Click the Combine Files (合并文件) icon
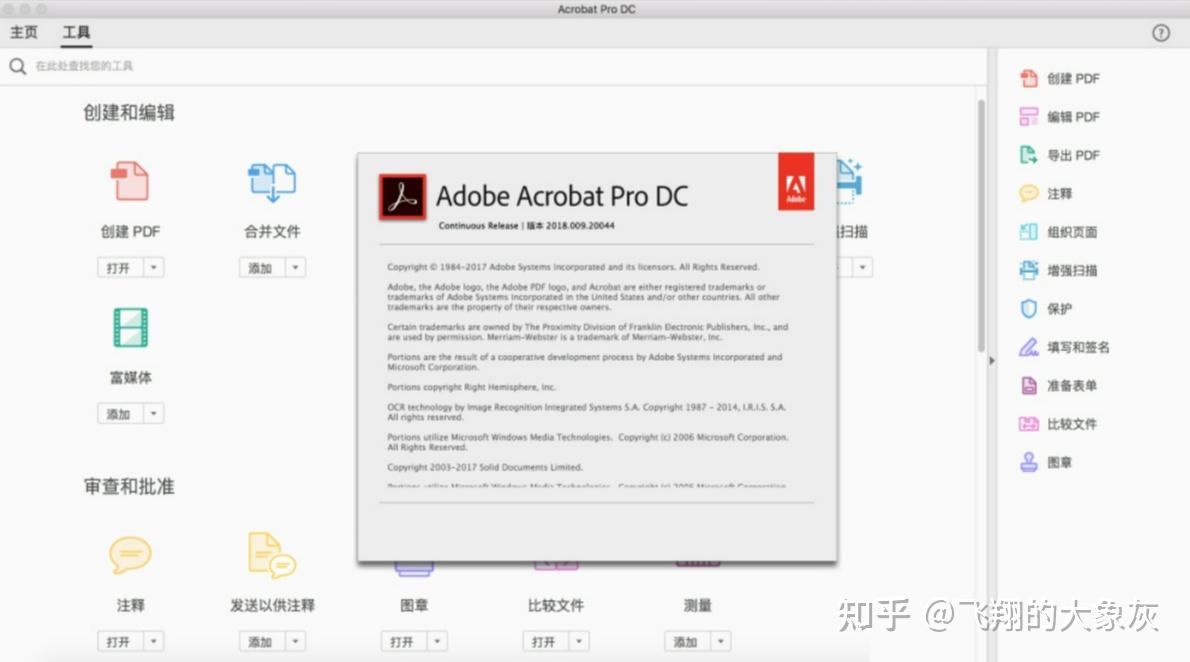1190x662 pixels. click(272, 182)
